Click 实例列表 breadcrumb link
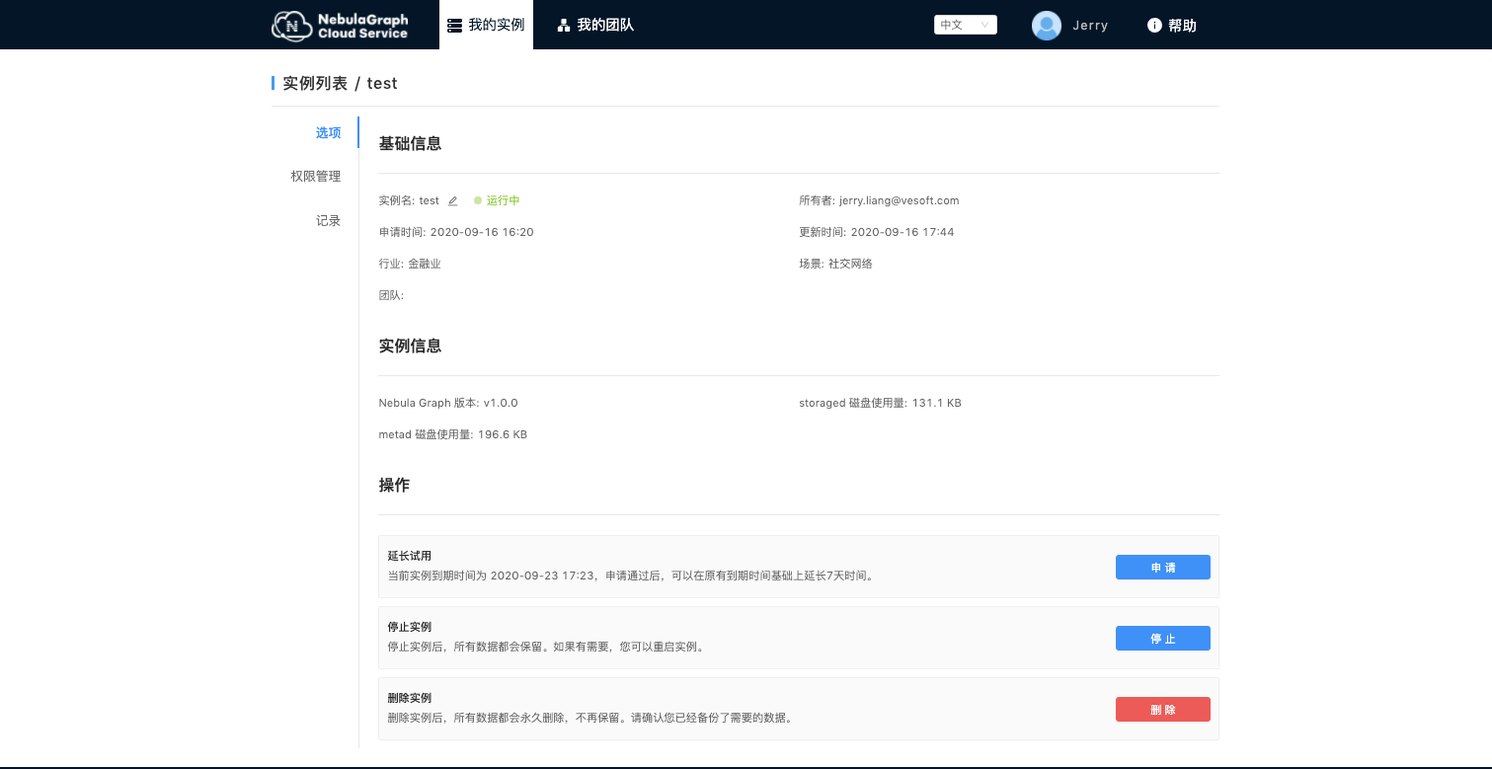This screenshot has width=1492, height=769. (x=315, y=83)
